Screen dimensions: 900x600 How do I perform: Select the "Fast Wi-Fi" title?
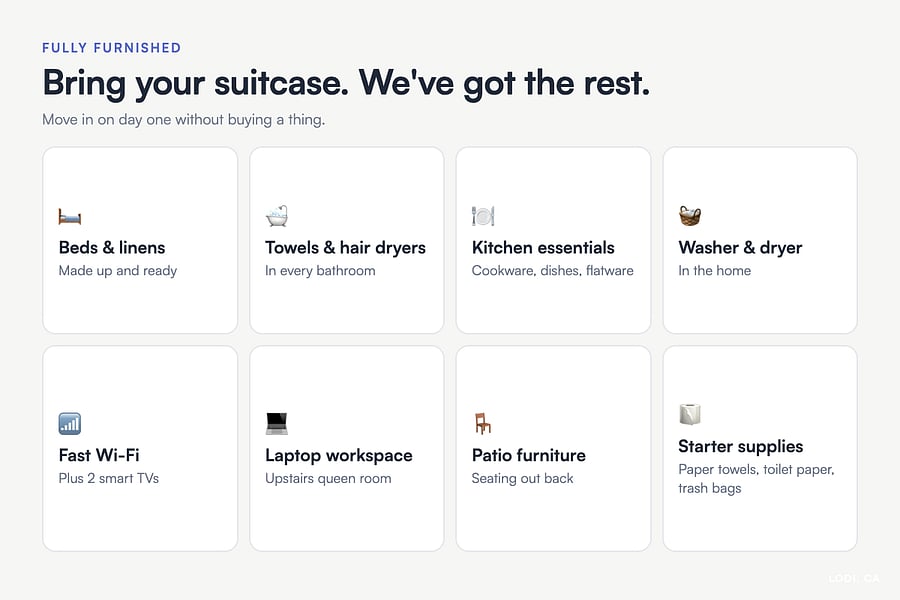pos(99,455)
